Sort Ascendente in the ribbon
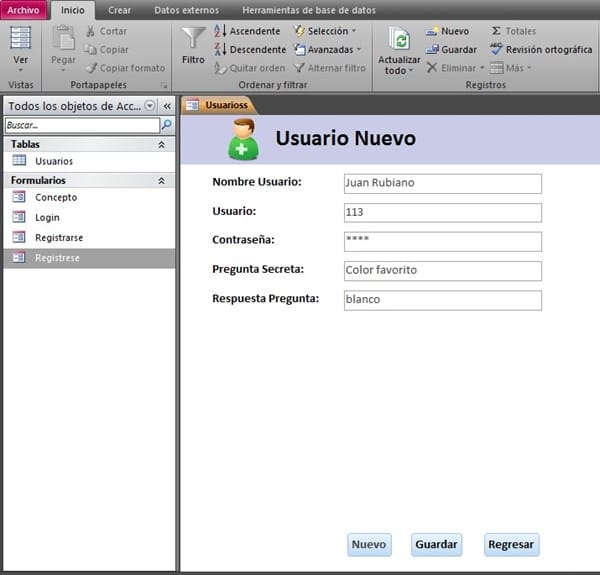600x575 pixels. point(247,31)
